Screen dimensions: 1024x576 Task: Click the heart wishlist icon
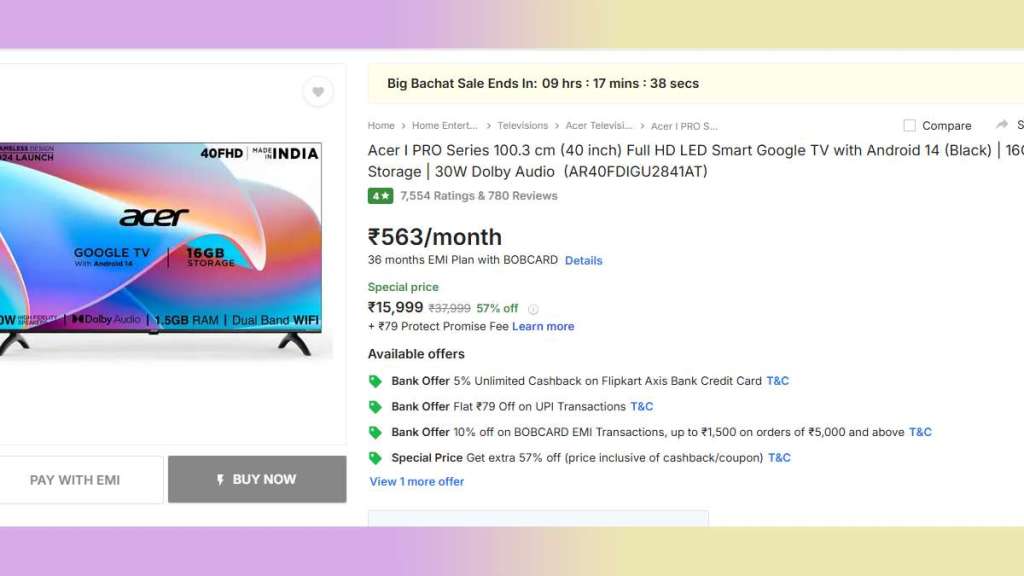[x=318, y=92]
